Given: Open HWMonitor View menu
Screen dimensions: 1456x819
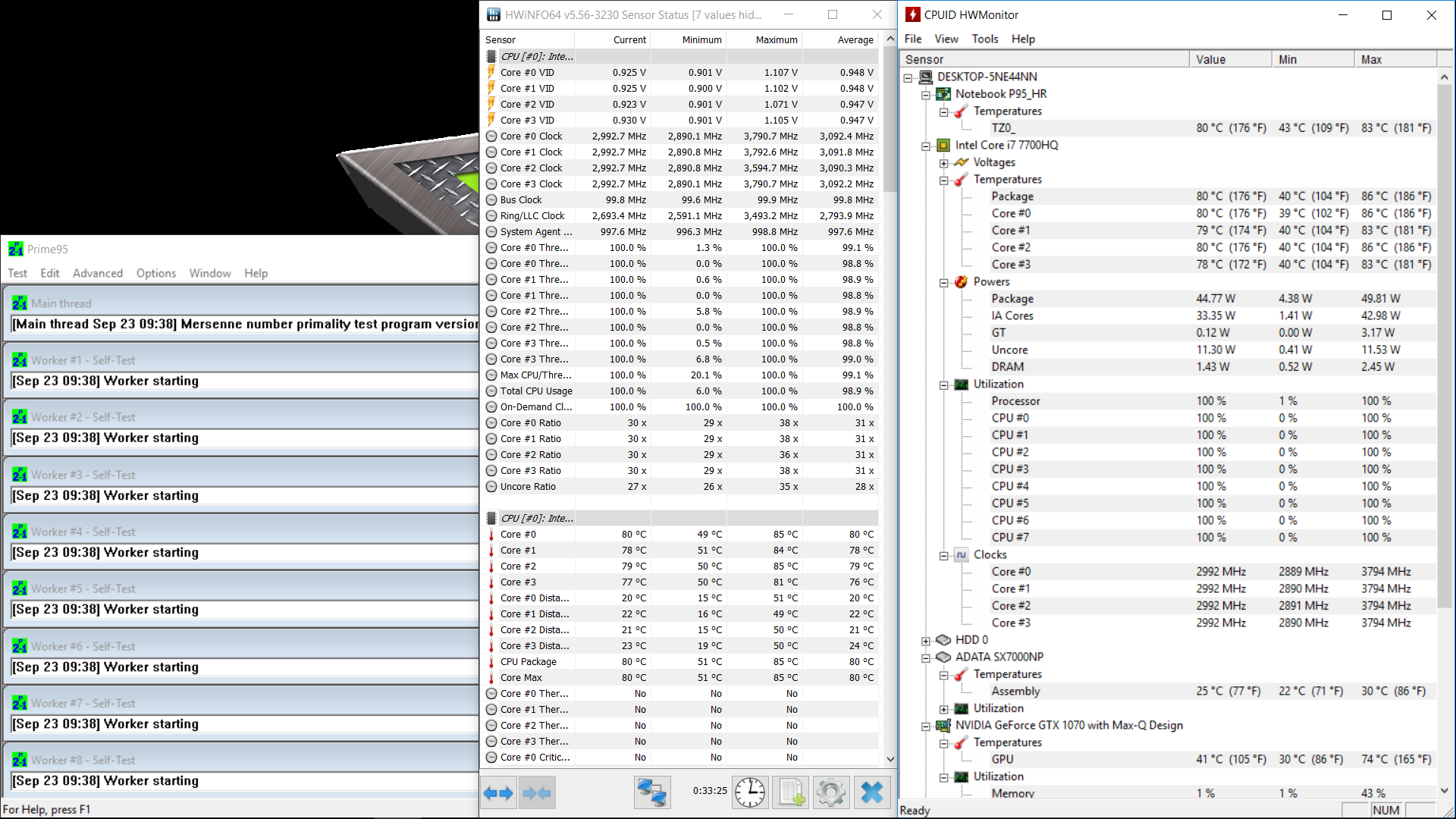Looking at the screenshot, I should pyautogui.click(x=946, y=39).
